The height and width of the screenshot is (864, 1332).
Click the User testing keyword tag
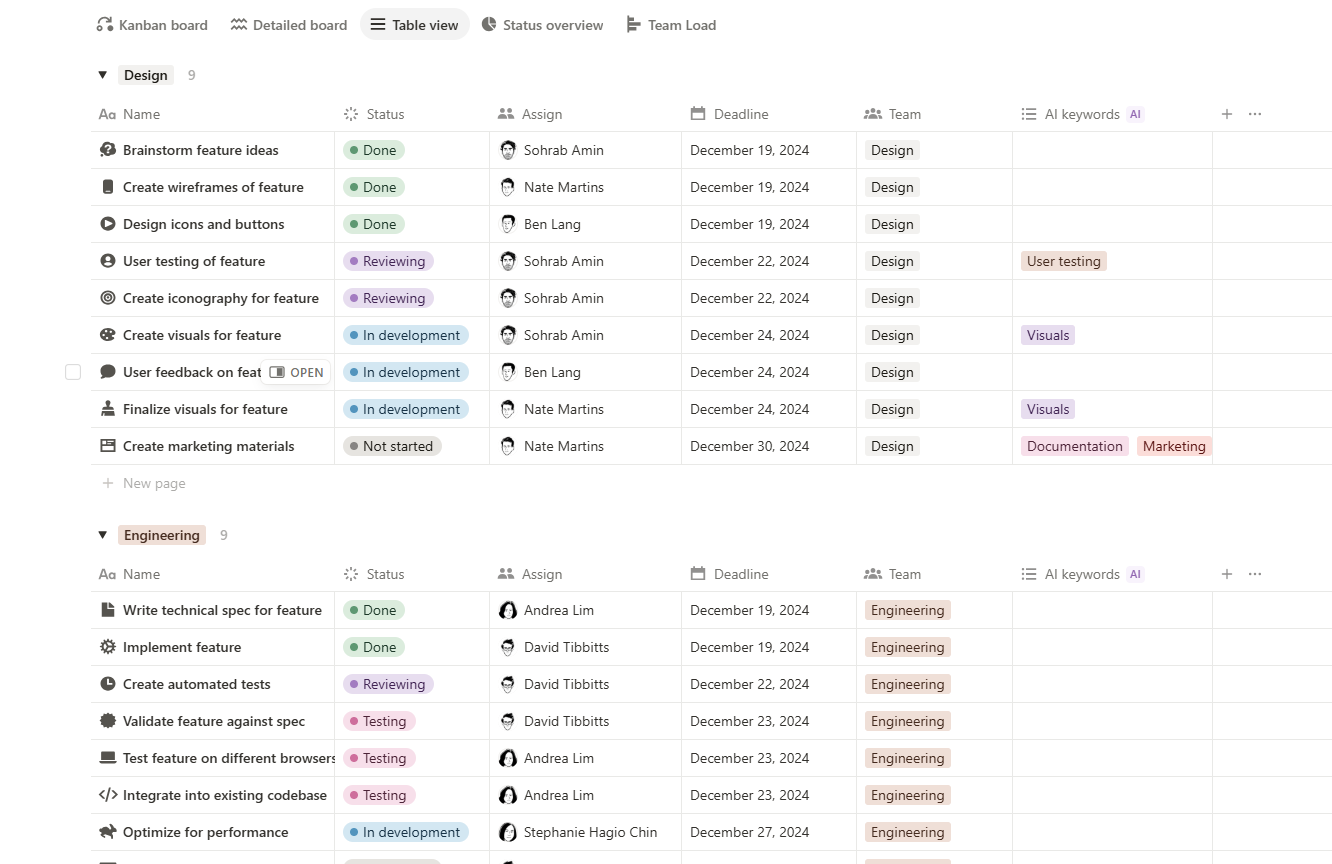tap(1064, 261)
